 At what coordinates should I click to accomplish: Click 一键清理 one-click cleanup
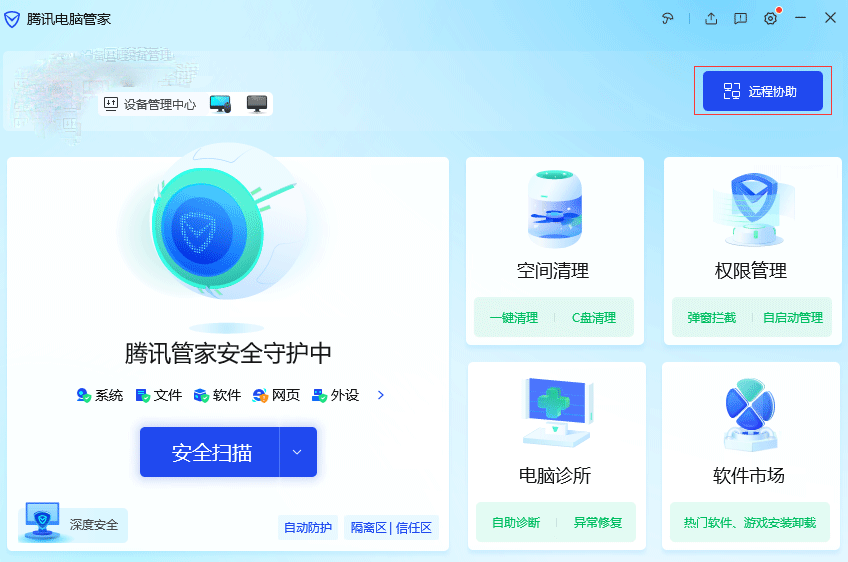(514, 318)
